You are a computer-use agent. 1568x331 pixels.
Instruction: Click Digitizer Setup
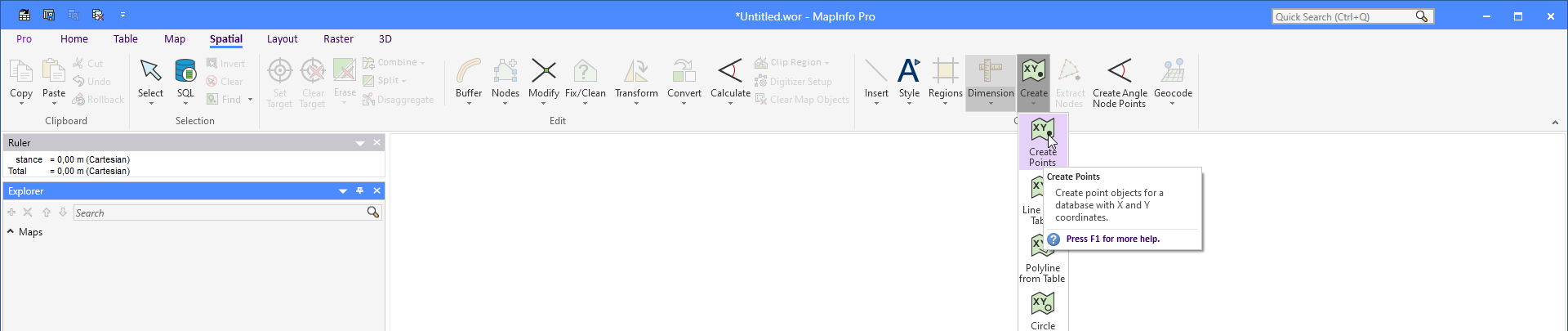point(793,82)
